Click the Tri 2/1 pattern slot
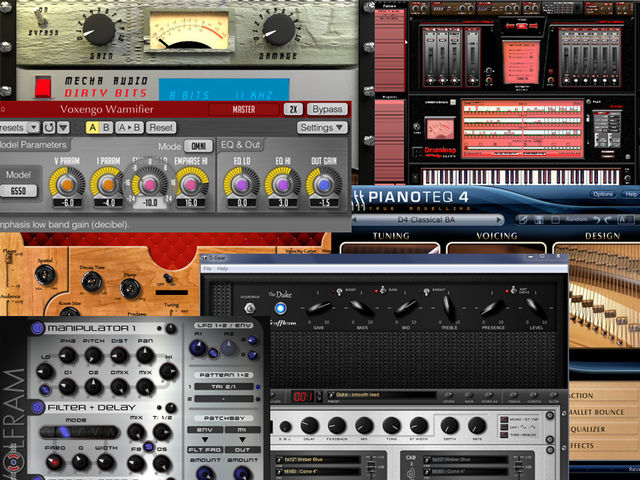640x480 pixels. coord(226,387)
